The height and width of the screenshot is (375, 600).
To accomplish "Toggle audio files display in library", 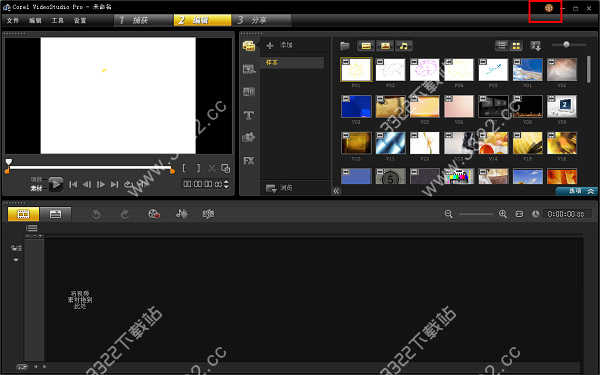I will (404, 46).
